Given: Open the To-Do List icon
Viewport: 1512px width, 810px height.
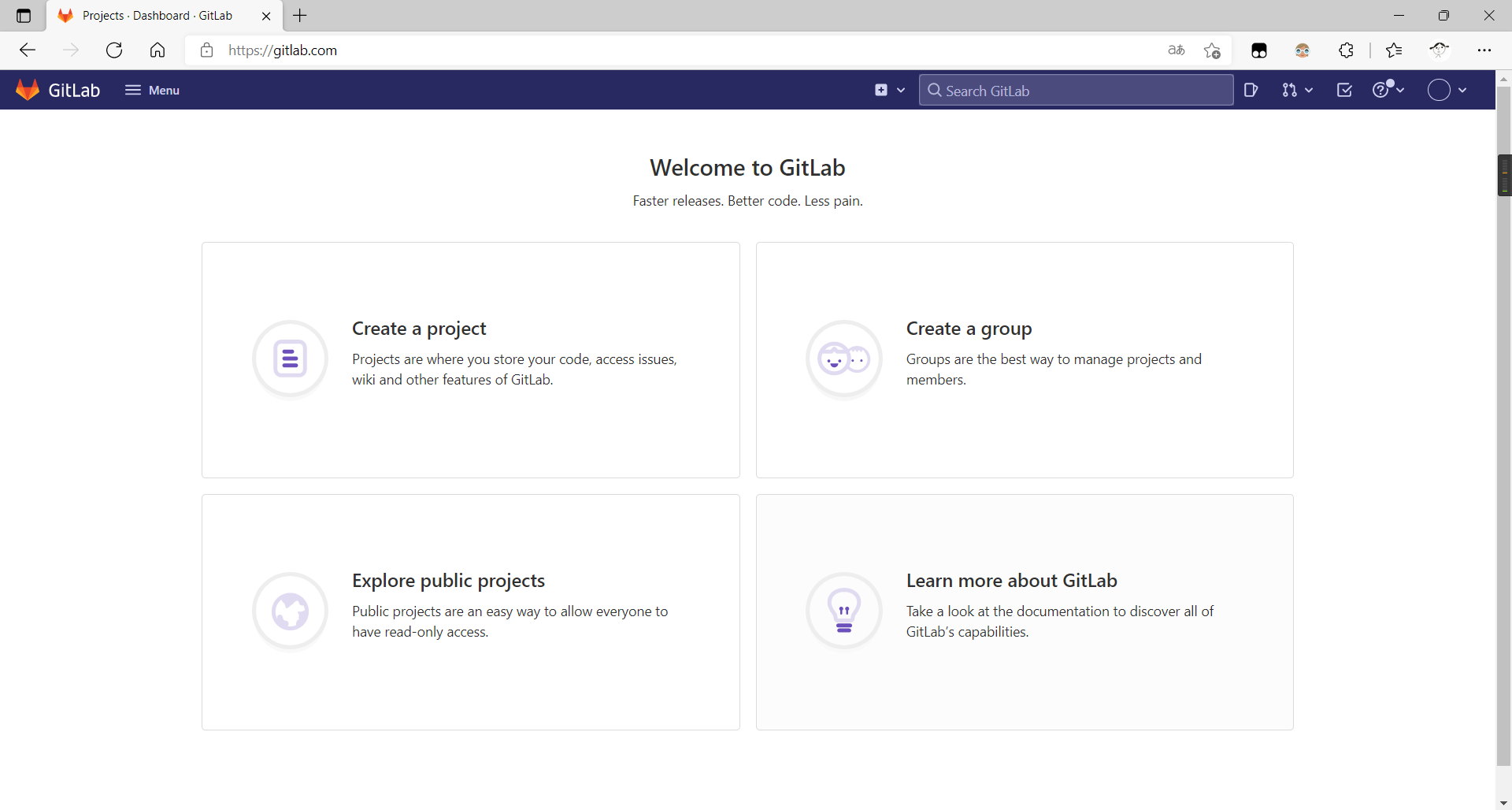Looking at the screenshot, I should [1344, 90].
